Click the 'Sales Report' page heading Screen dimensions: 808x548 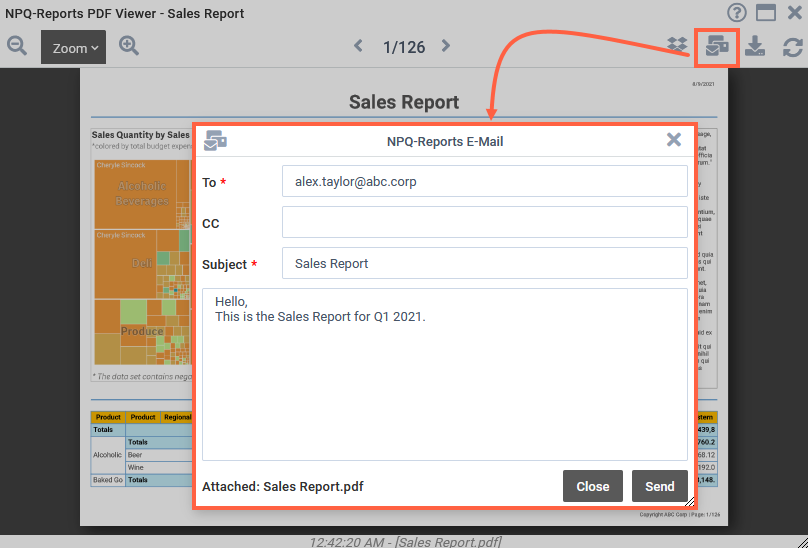coord(404,102)
